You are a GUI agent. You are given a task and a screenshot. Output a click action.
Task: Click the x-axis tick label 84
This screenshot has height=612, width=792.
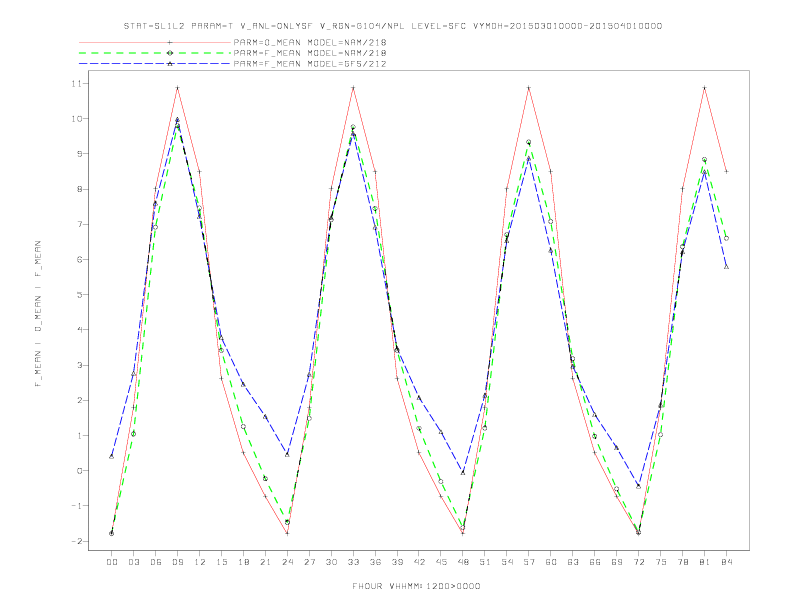click(x=726, y=562)
